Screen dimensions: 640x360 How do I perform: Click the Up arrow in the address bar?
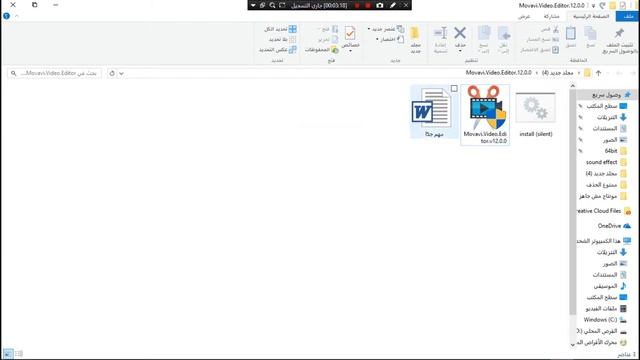click(598, 73)
